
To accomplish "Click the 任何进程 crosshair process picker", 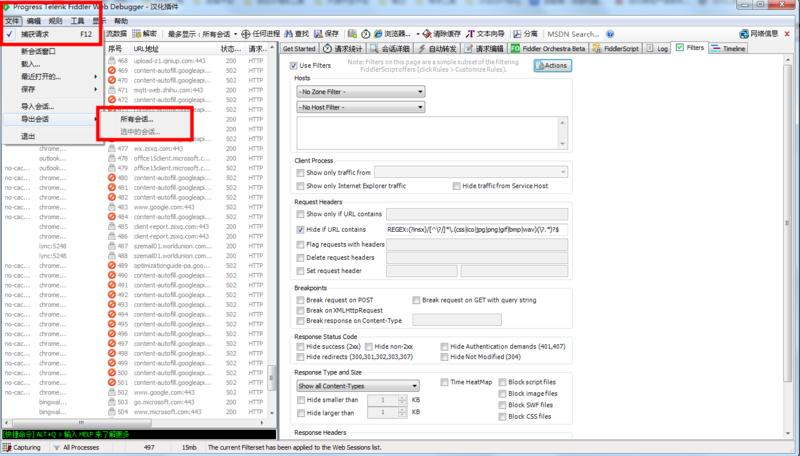I will coord(245,34).
